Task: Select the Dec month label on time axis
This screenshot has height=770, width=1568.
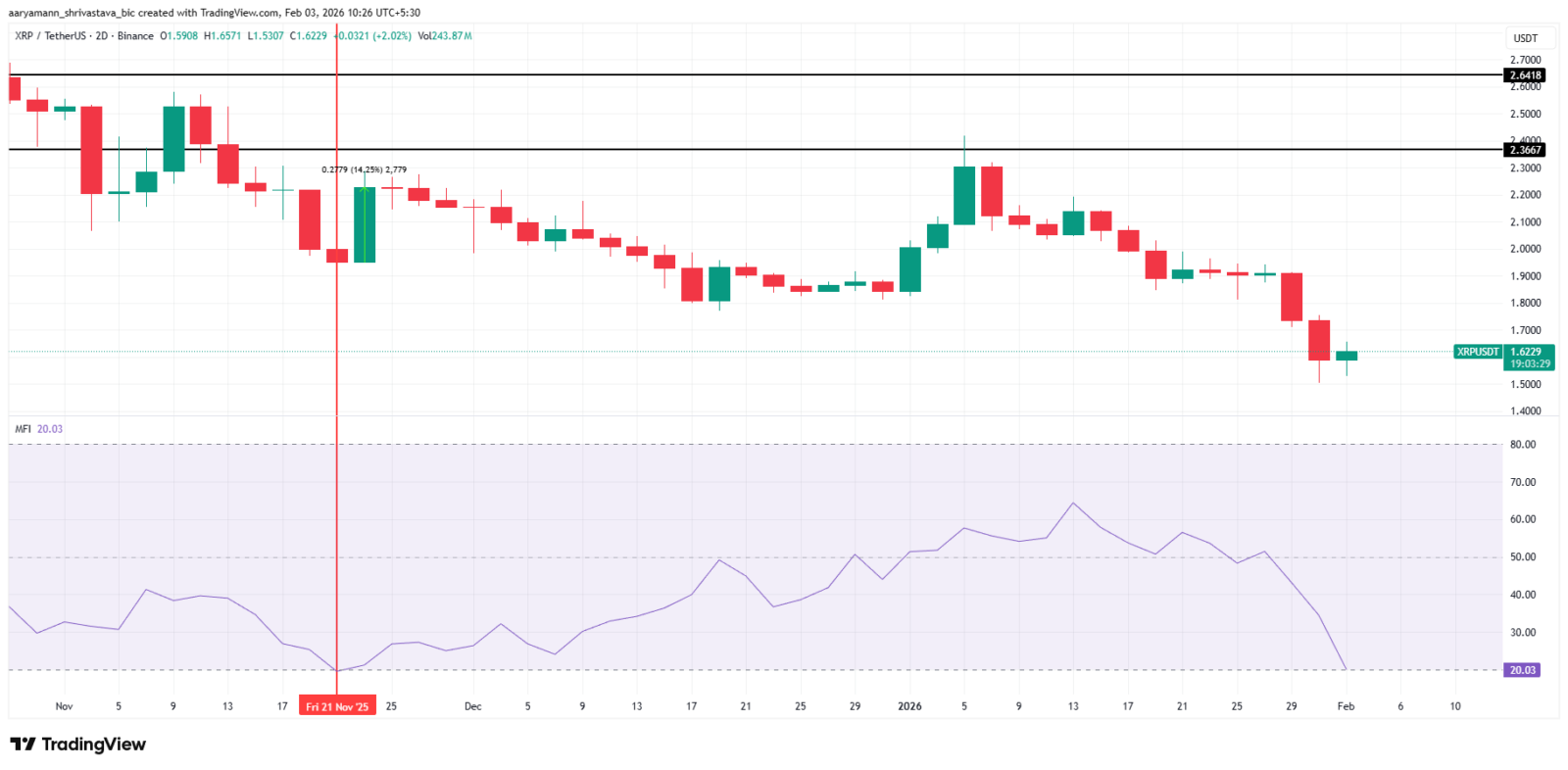Action: pyautogui.click(x=473, y=706)
